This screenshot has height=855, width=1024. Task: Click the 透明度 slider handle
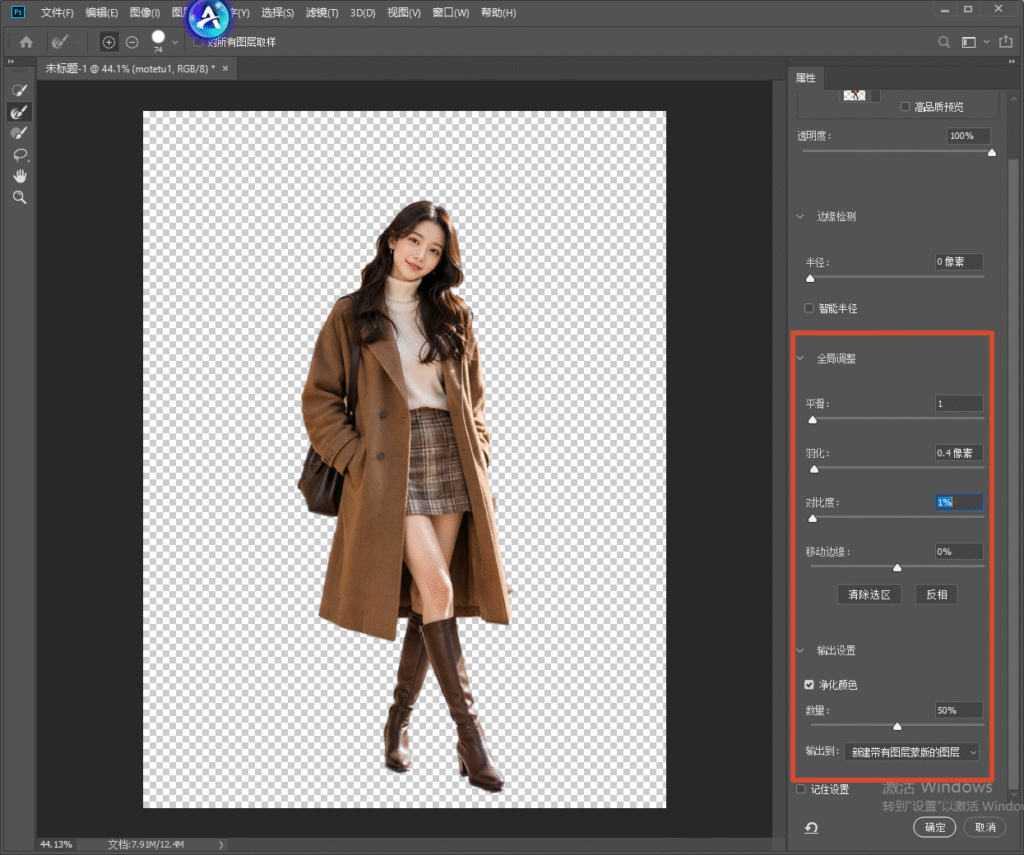coord(992,152)
